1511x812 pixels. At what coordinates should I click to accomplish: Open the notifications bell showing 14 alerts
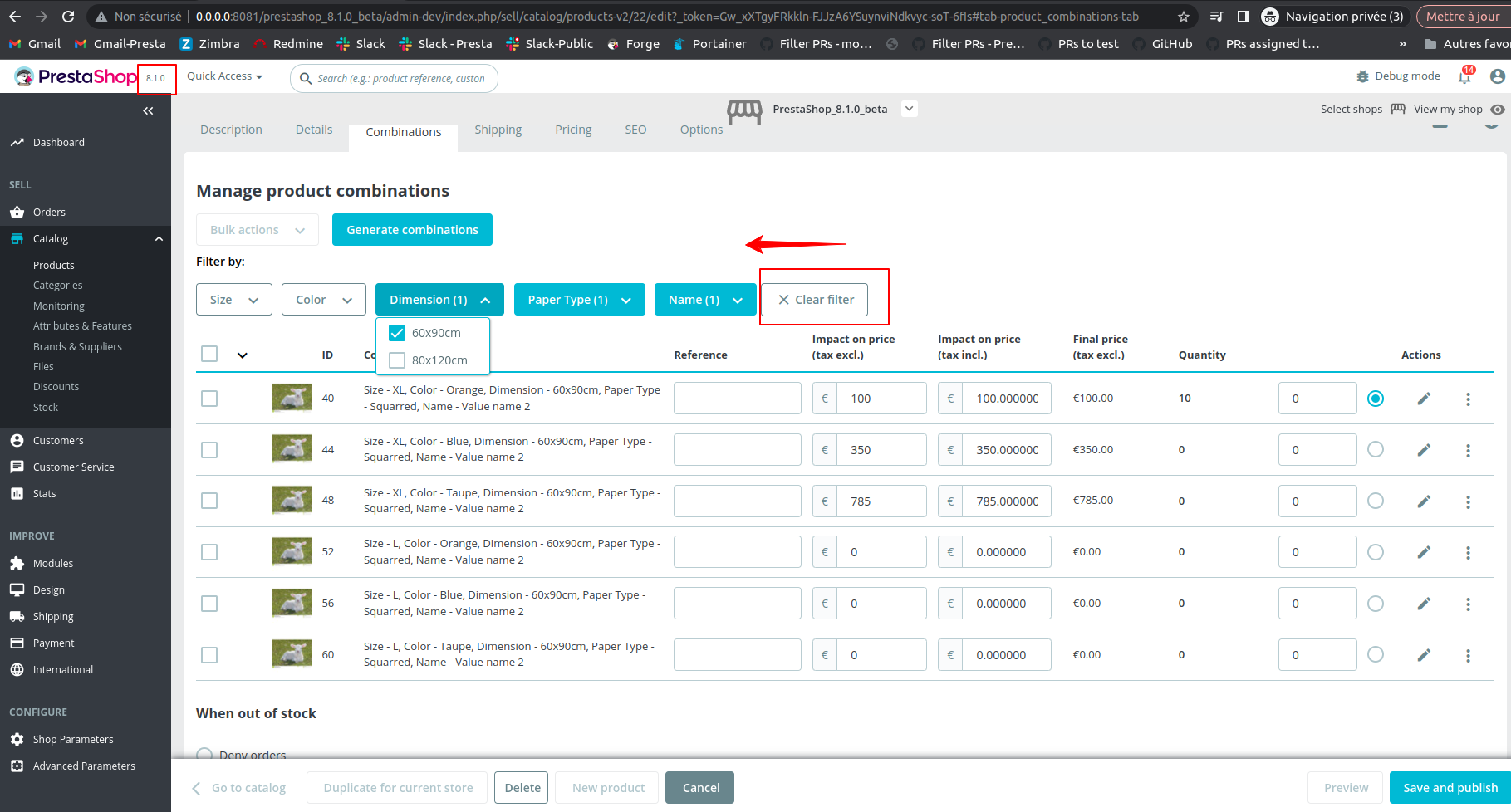pyautogui.click(x=1464, y=76)
